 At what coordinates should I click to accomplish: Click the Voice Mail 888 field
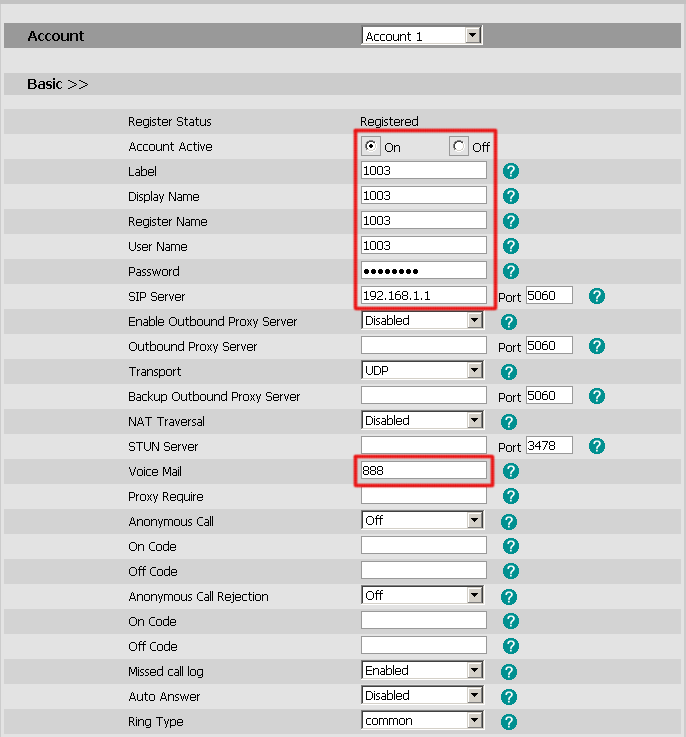424,470
